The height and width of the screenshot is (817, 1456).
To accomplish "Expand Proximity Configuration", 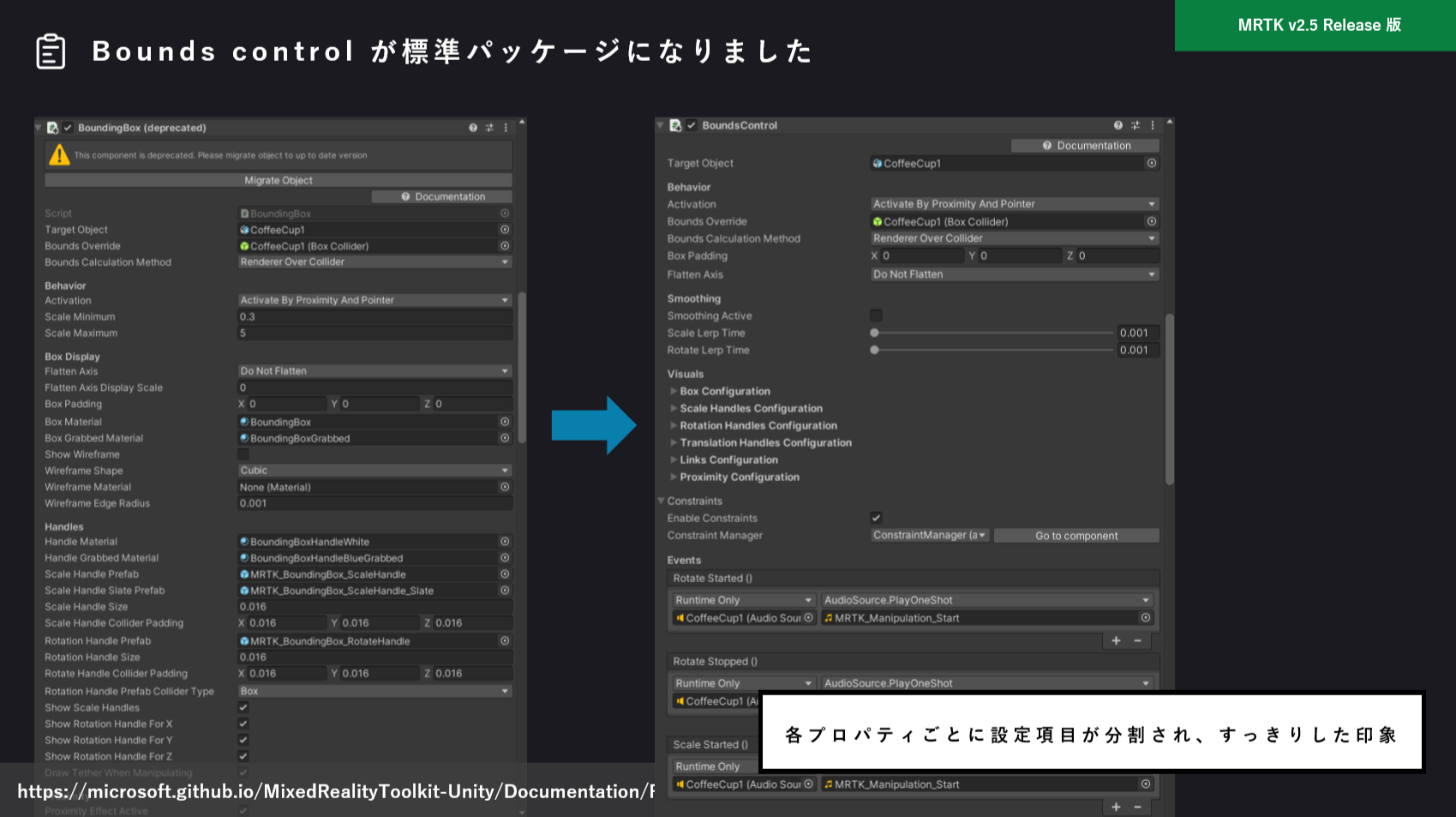I will (x=674, y=477).
